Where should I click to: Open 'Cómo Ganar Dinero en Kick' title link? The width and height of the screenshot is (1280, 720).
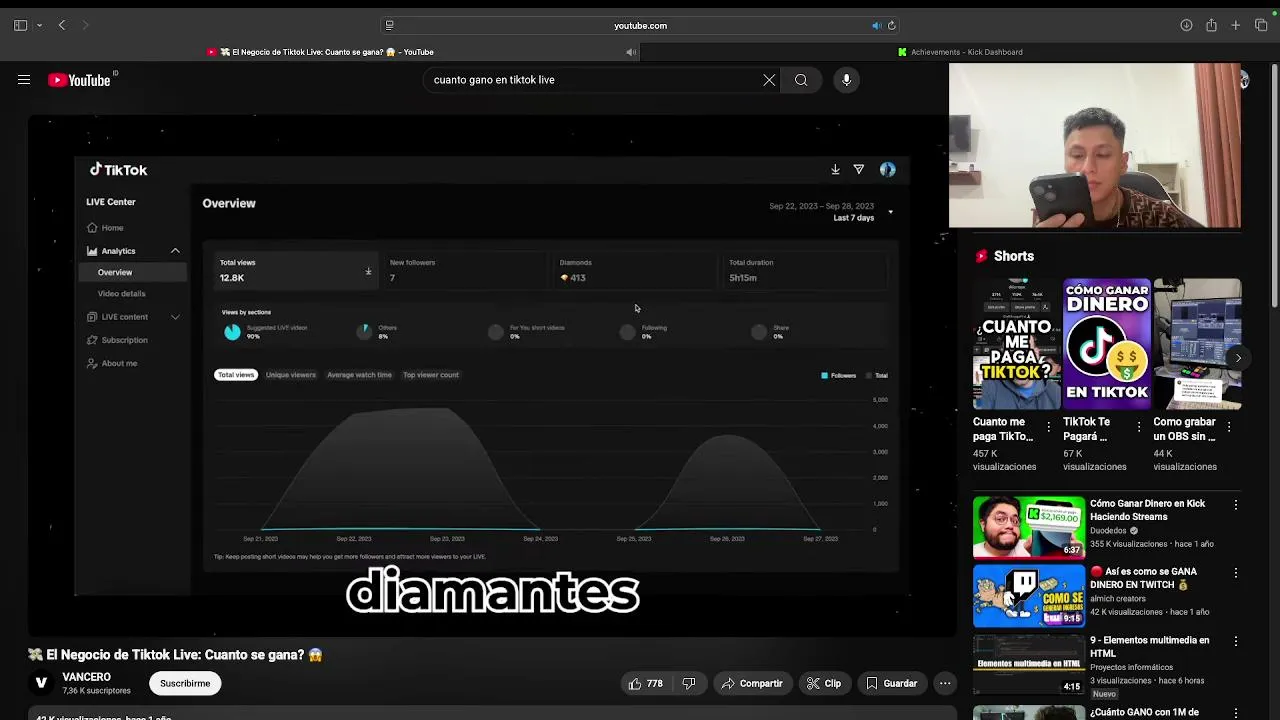pos(1148,510)
